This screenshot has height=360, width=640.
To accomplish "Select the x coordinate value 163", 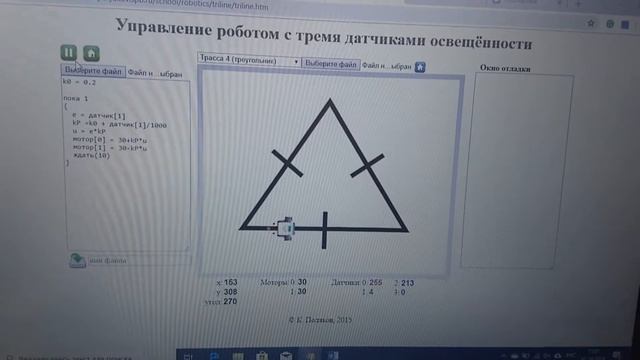I will (231, 282).
